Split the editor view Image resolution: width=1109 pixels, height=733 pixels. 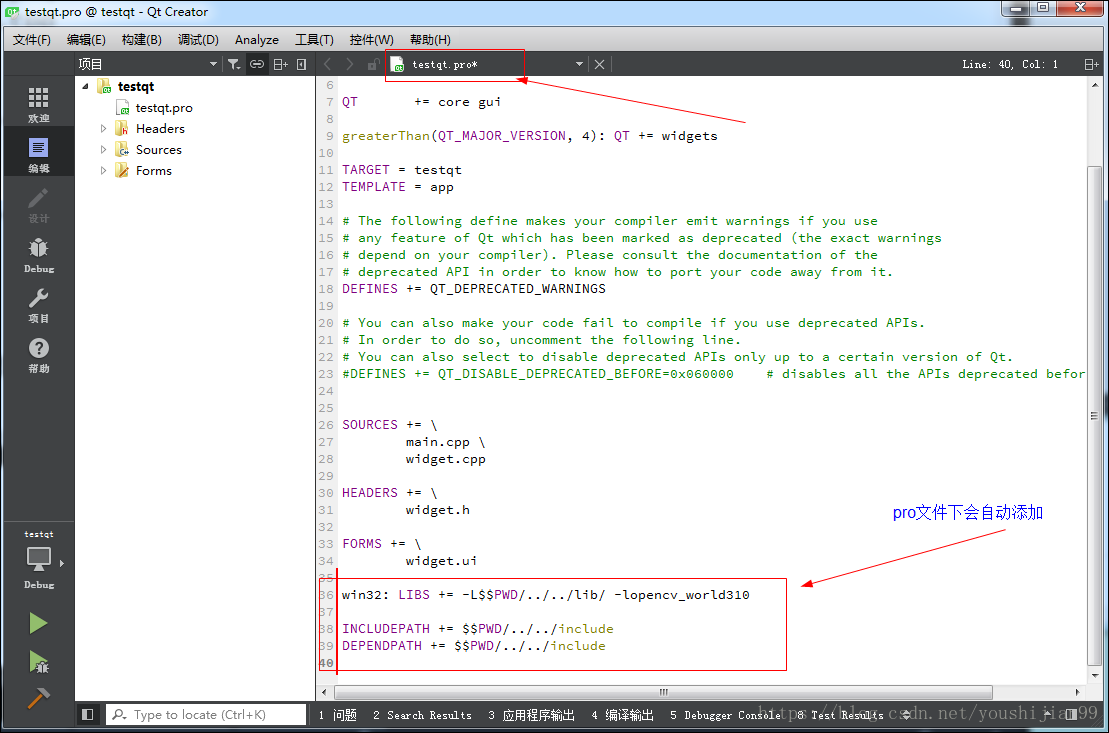click(x=1091, y=64)
